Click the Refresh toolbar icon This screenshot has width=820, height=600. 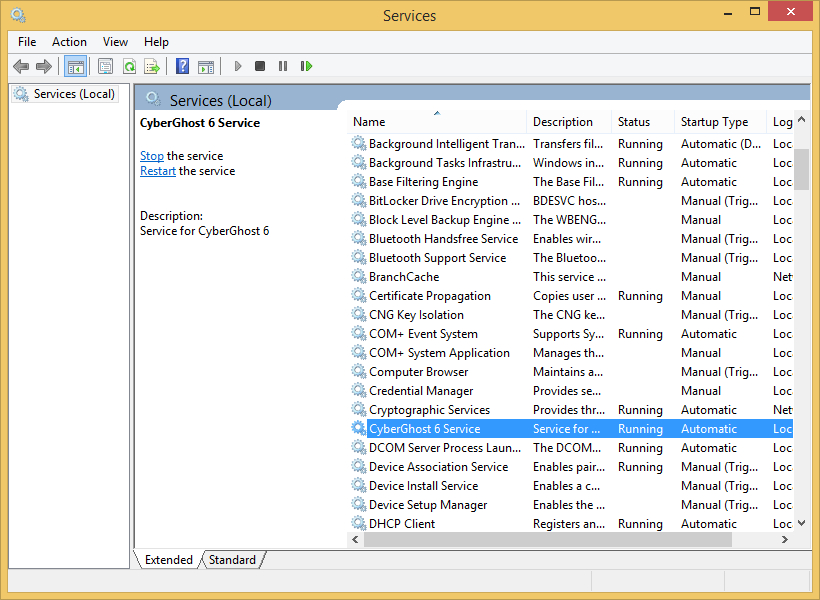point(129,66)
